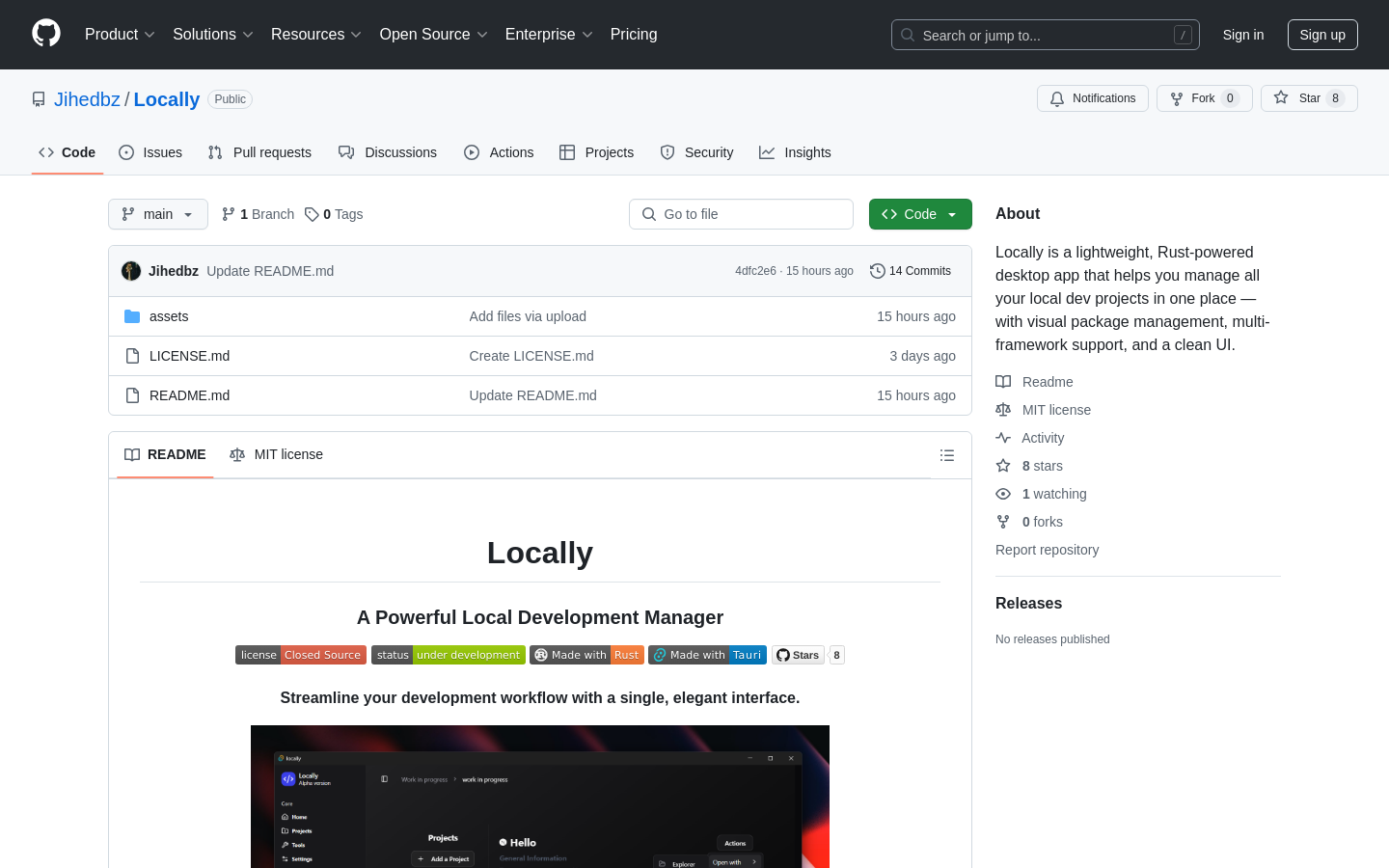Select the Code tab
The height and width of the screenshot is (868, 1389).
point(68,152)
